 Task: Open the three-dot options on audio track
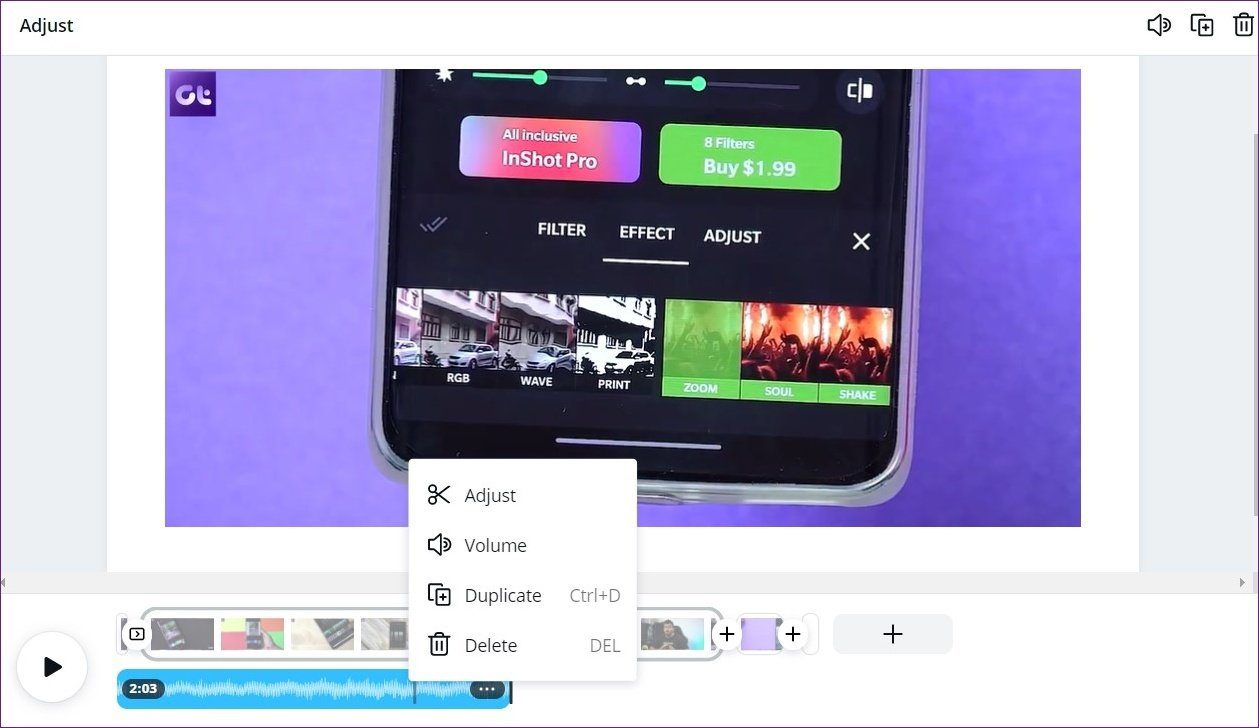click(x=487, y=689)
